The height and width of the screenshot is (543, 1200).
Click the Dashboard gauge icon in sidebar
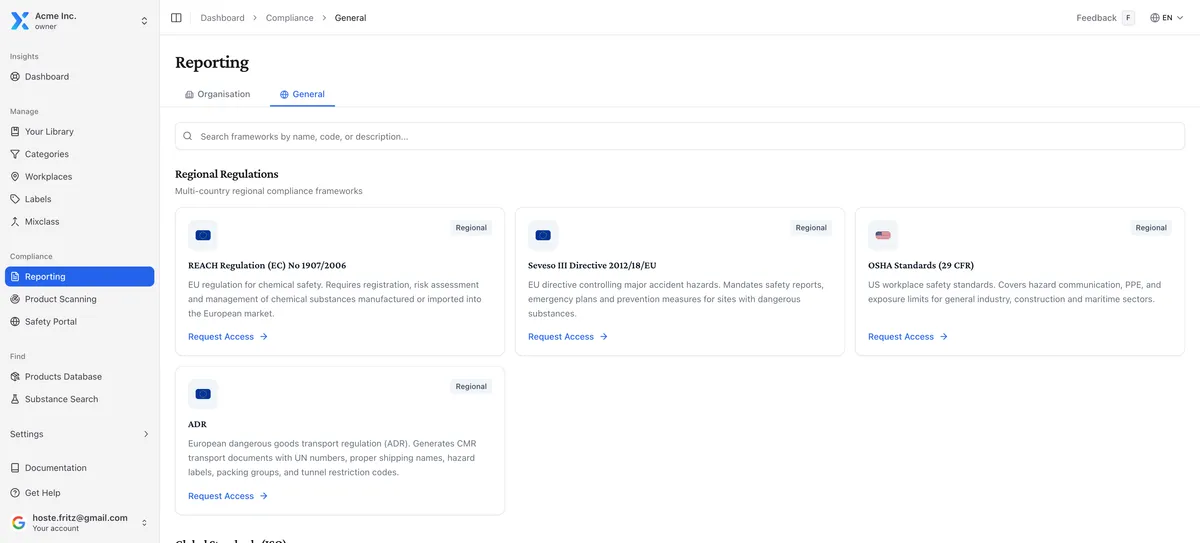pos(15,77)
